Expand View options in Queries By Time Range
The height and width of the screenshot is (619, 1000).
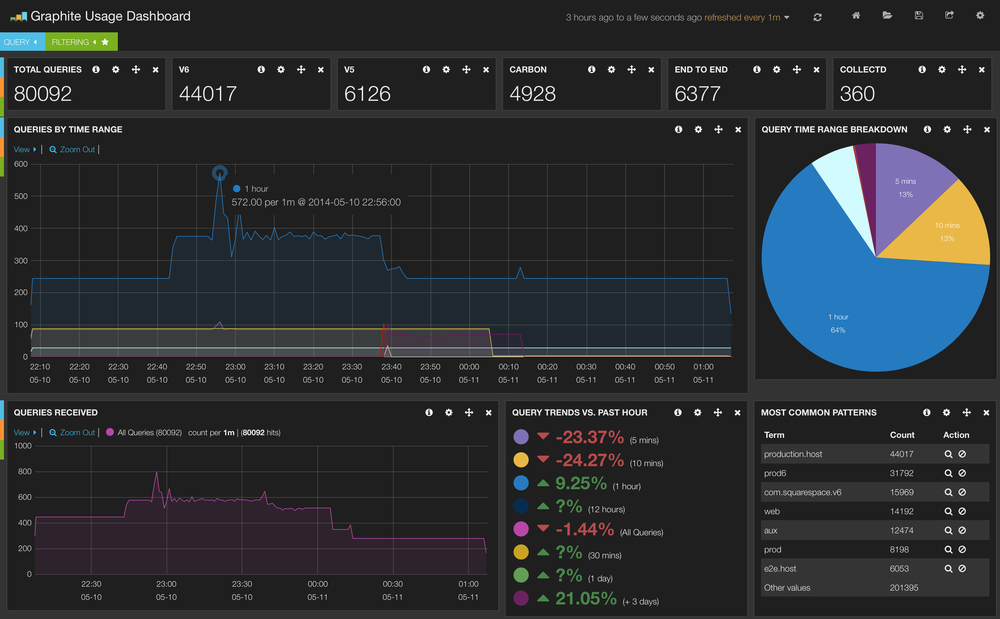click(25, 149)
